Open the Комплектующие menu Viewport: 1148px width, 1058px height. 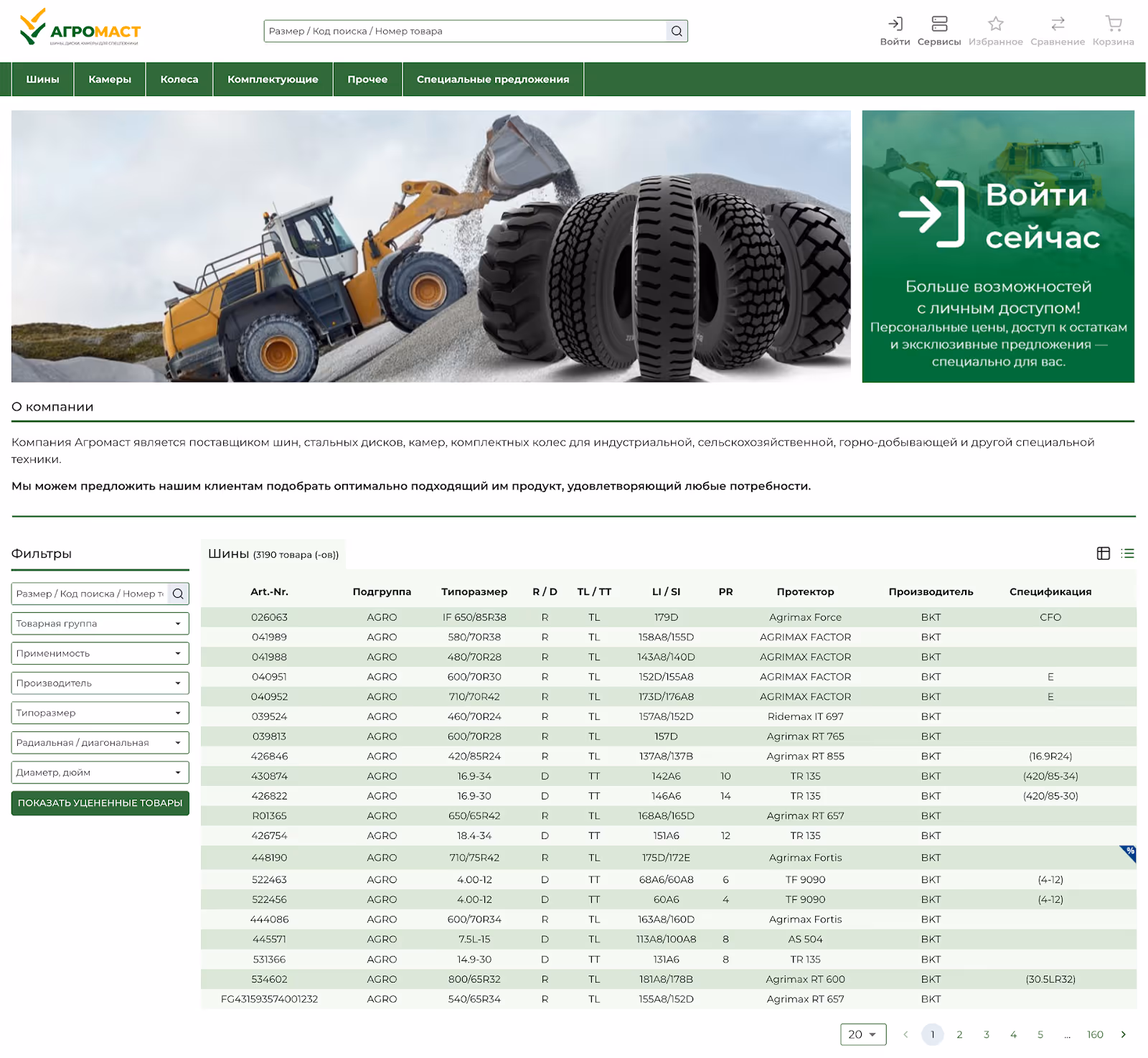point(273,79)
